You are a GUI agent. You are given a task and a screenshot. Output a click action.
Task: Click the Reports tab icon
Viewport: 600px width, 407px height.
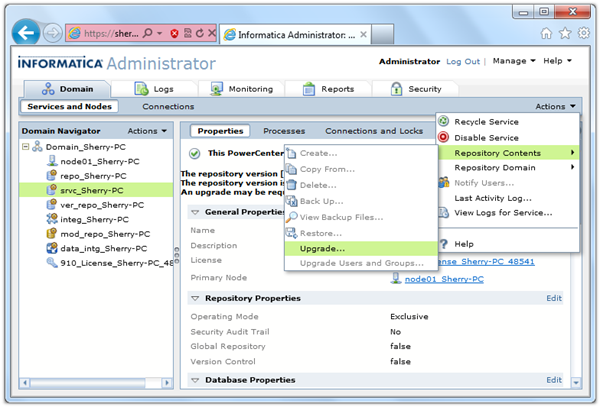(x=309, y=89)
